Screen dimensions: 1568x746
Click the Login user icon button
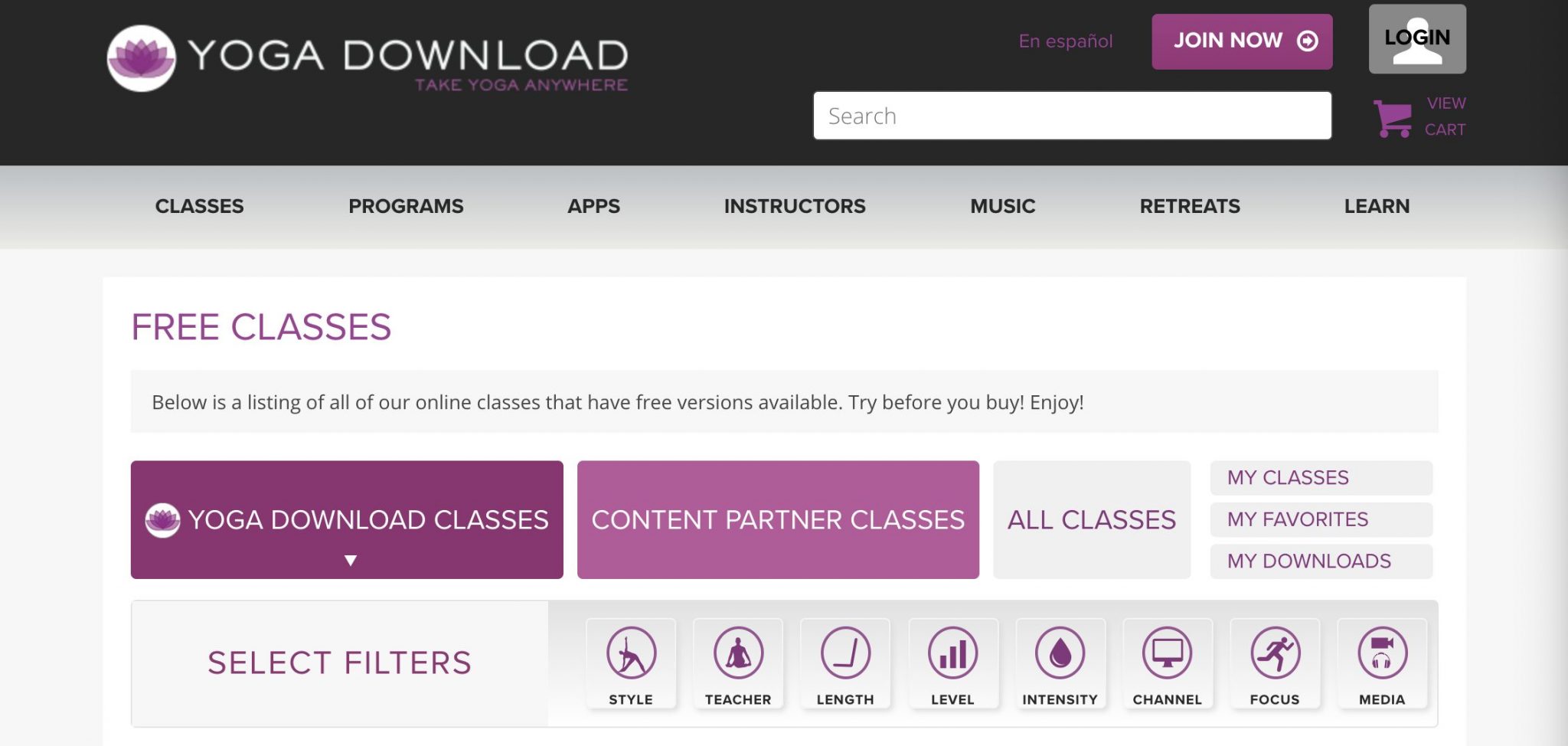(1417, 39)
